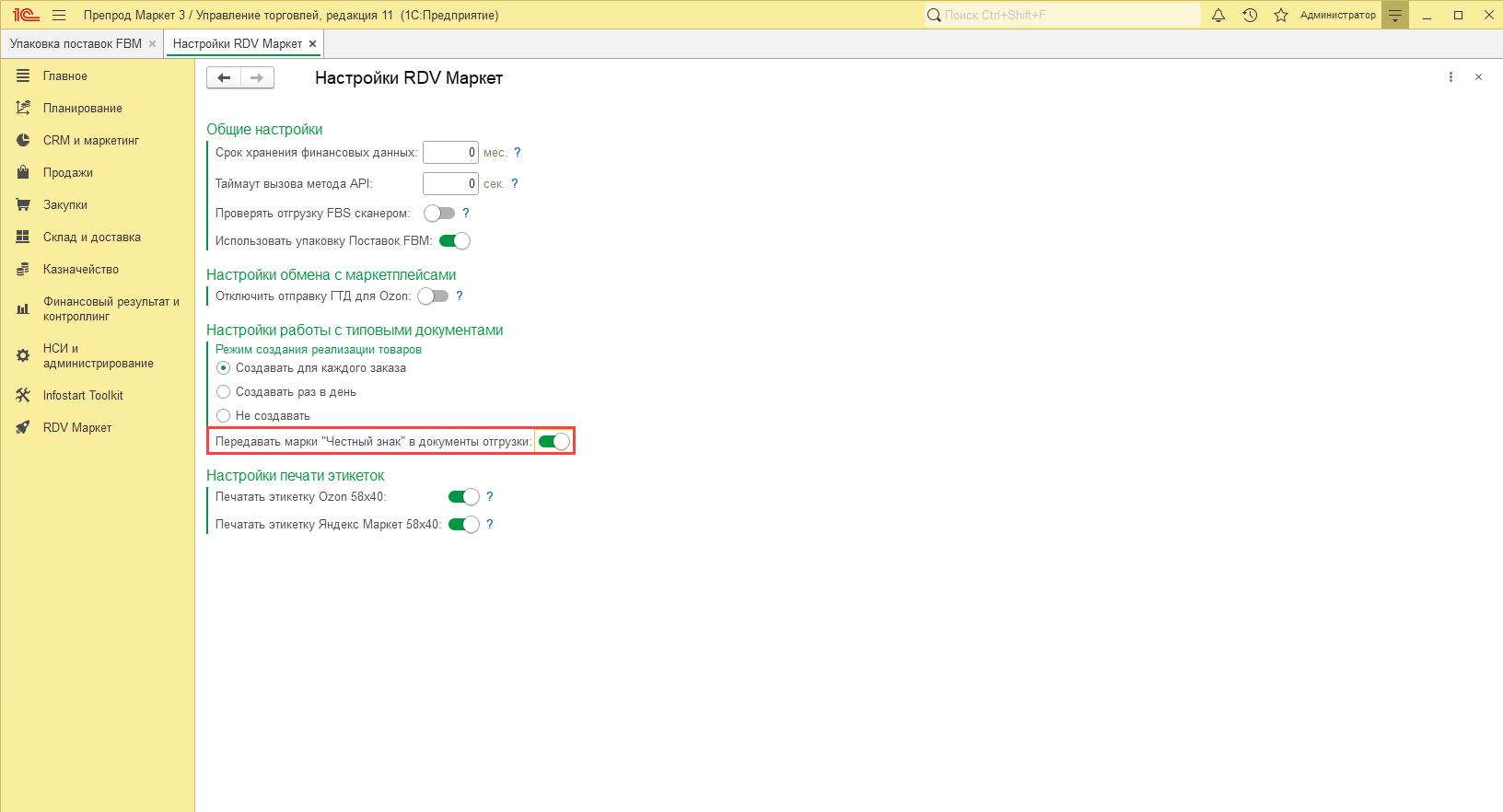Close the Настройки RDV Маркет form
This screenshot has height=812, width=1503.
(x=1478, y=77)
